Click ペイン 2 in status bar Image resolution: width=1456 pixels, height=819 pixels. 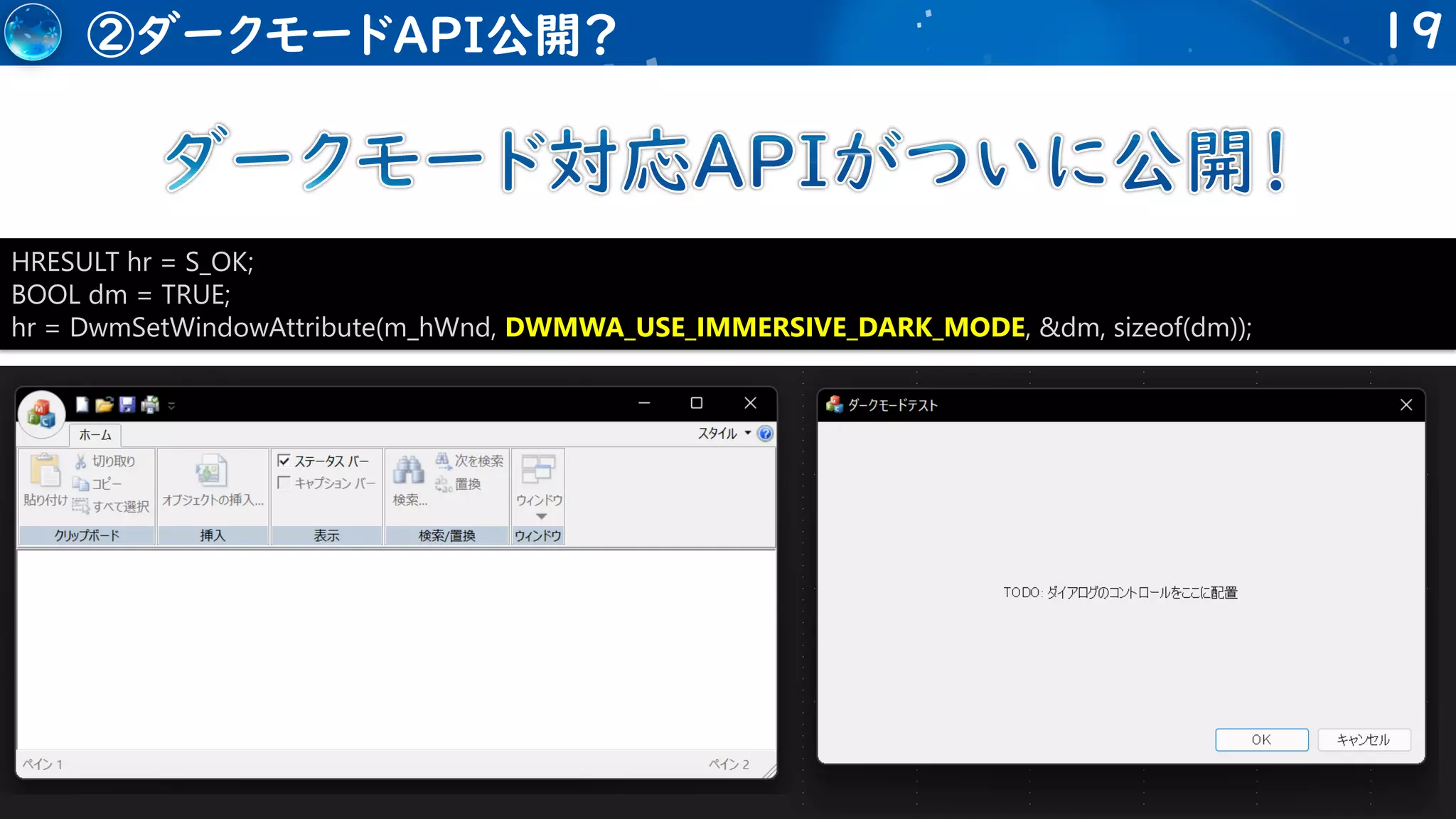729,764
